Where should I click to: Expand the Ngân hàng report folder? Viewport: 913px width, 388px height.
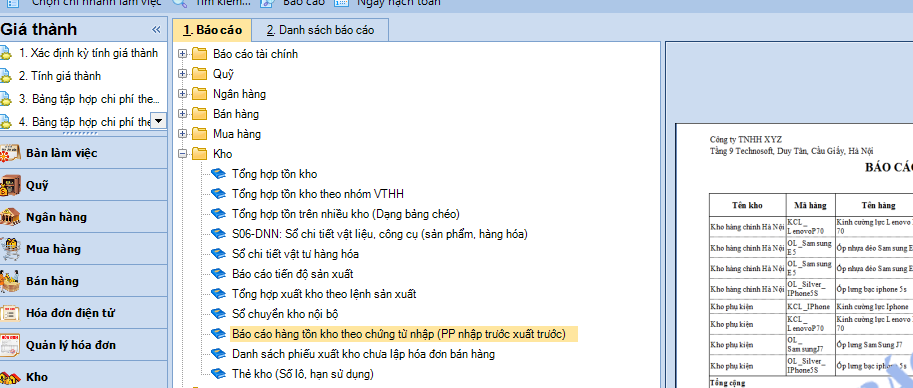(x=183, y=94)
